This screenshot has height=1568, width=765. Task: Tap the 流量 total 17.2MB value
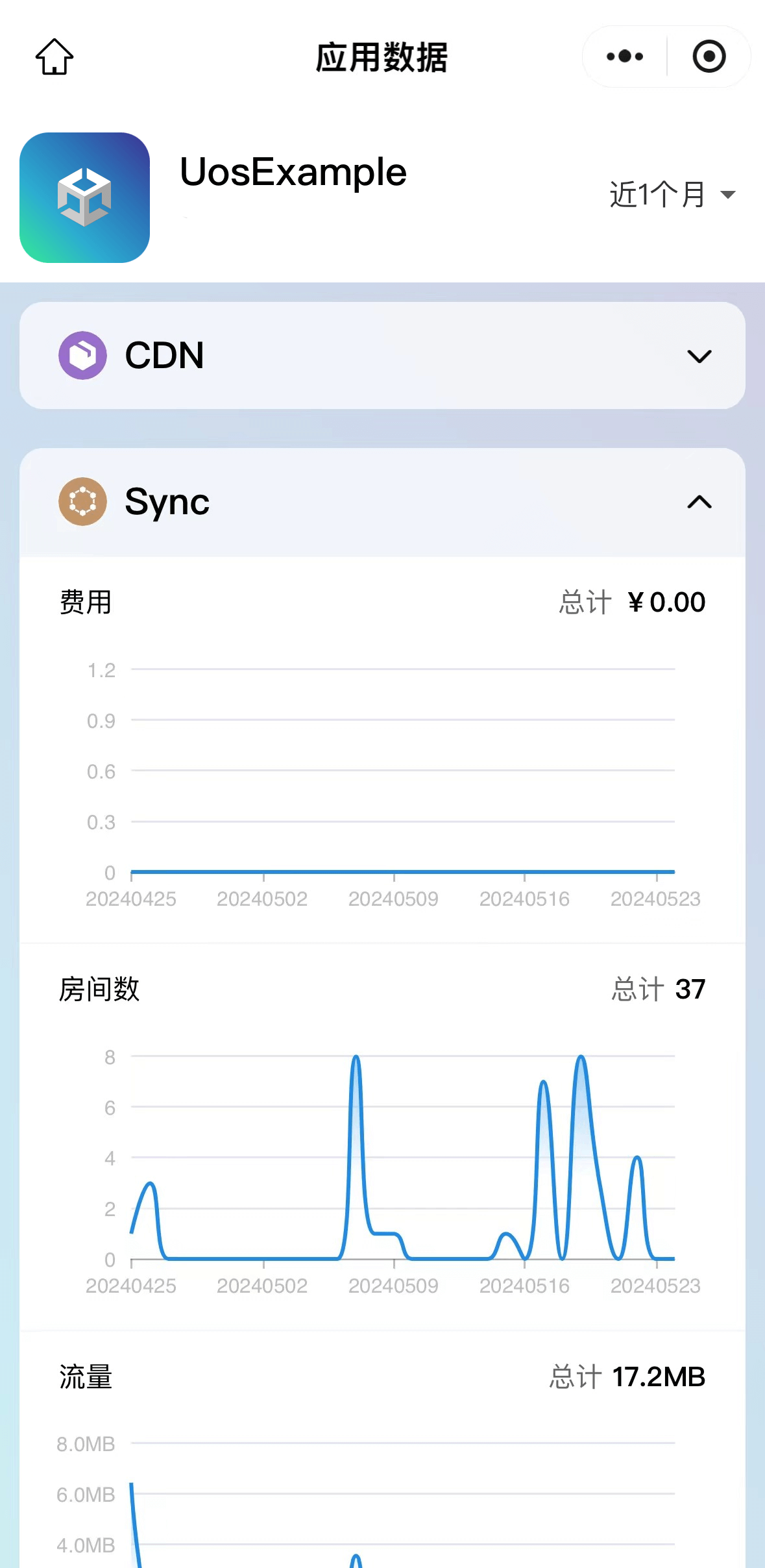click(x=659, y=1377)
